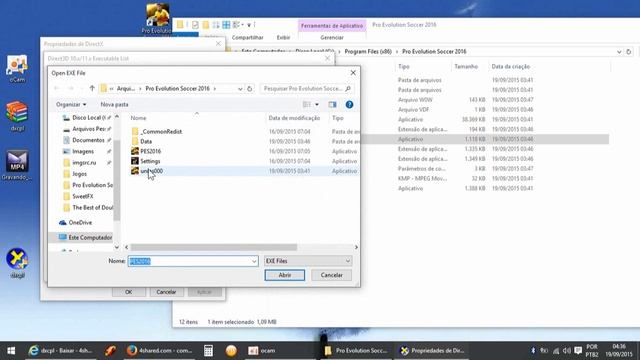Sort by Data de modificação column

tap(294, 118)
